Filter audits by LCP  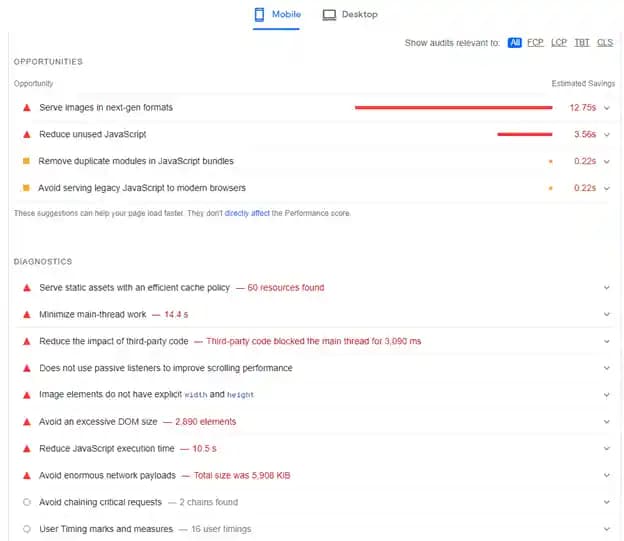pos(559,43)
